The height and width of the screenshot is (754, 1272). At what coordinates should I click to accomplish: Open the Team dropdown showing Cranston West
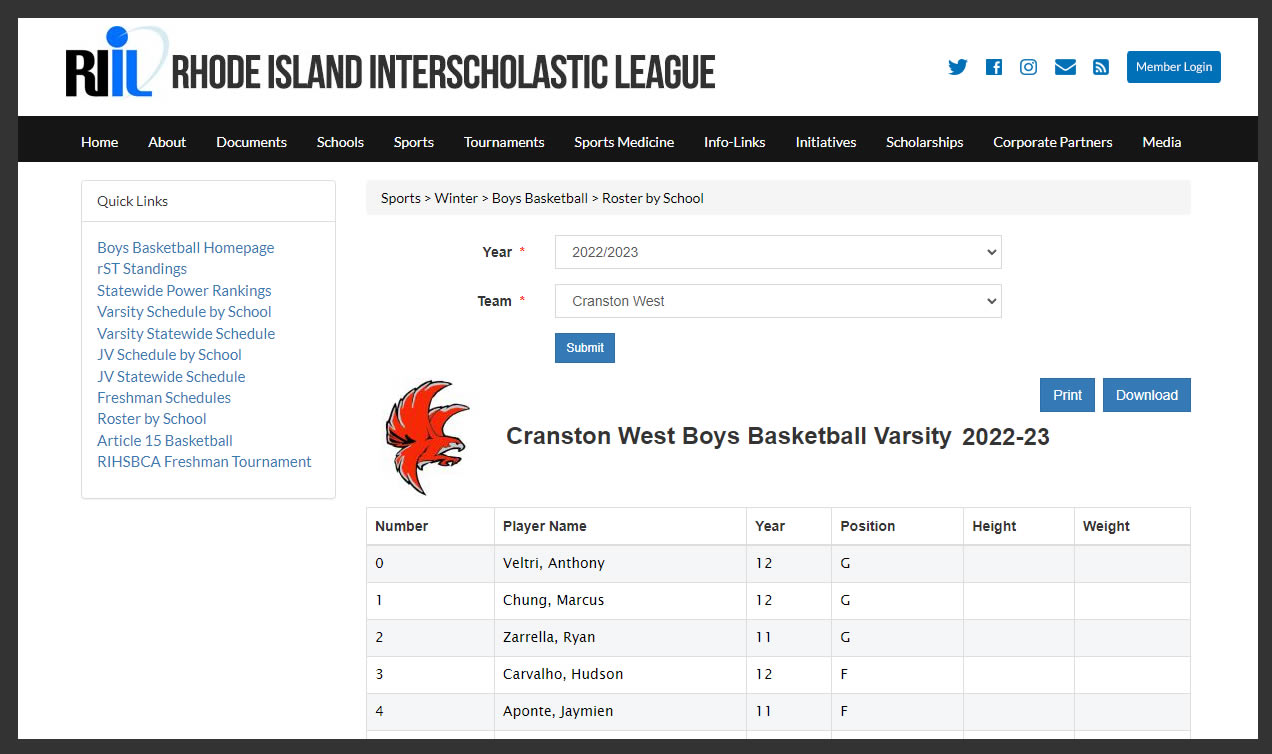coord(778,301)
